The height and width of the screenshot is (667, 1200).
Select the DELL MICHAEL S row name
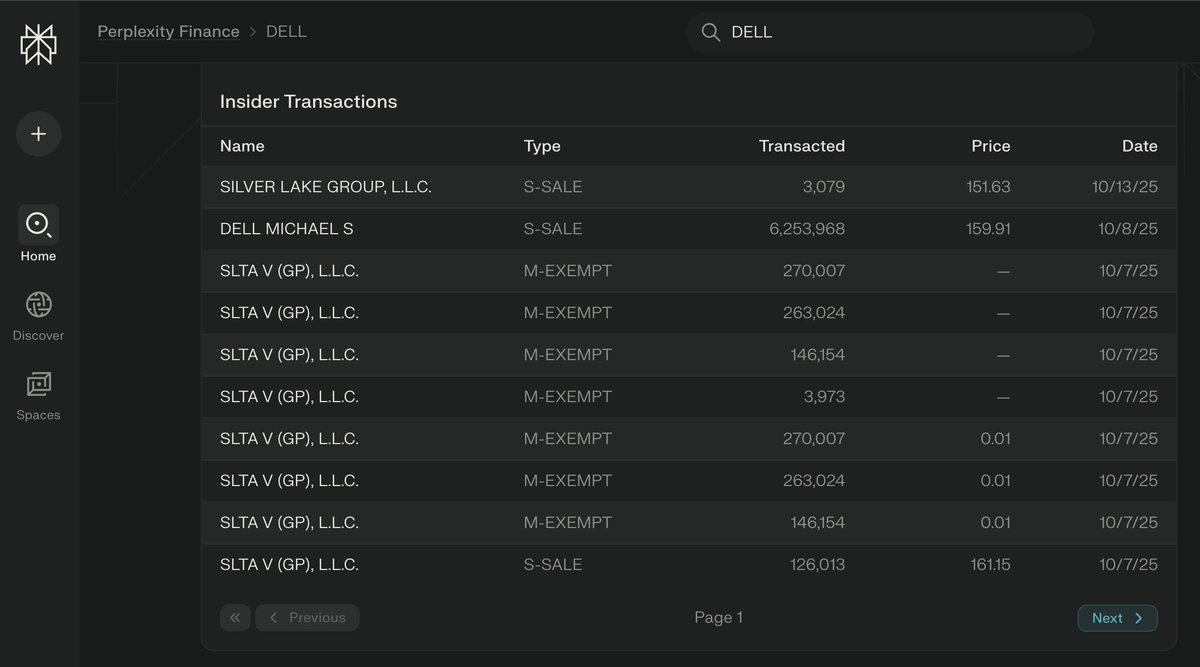pos(286,229)
